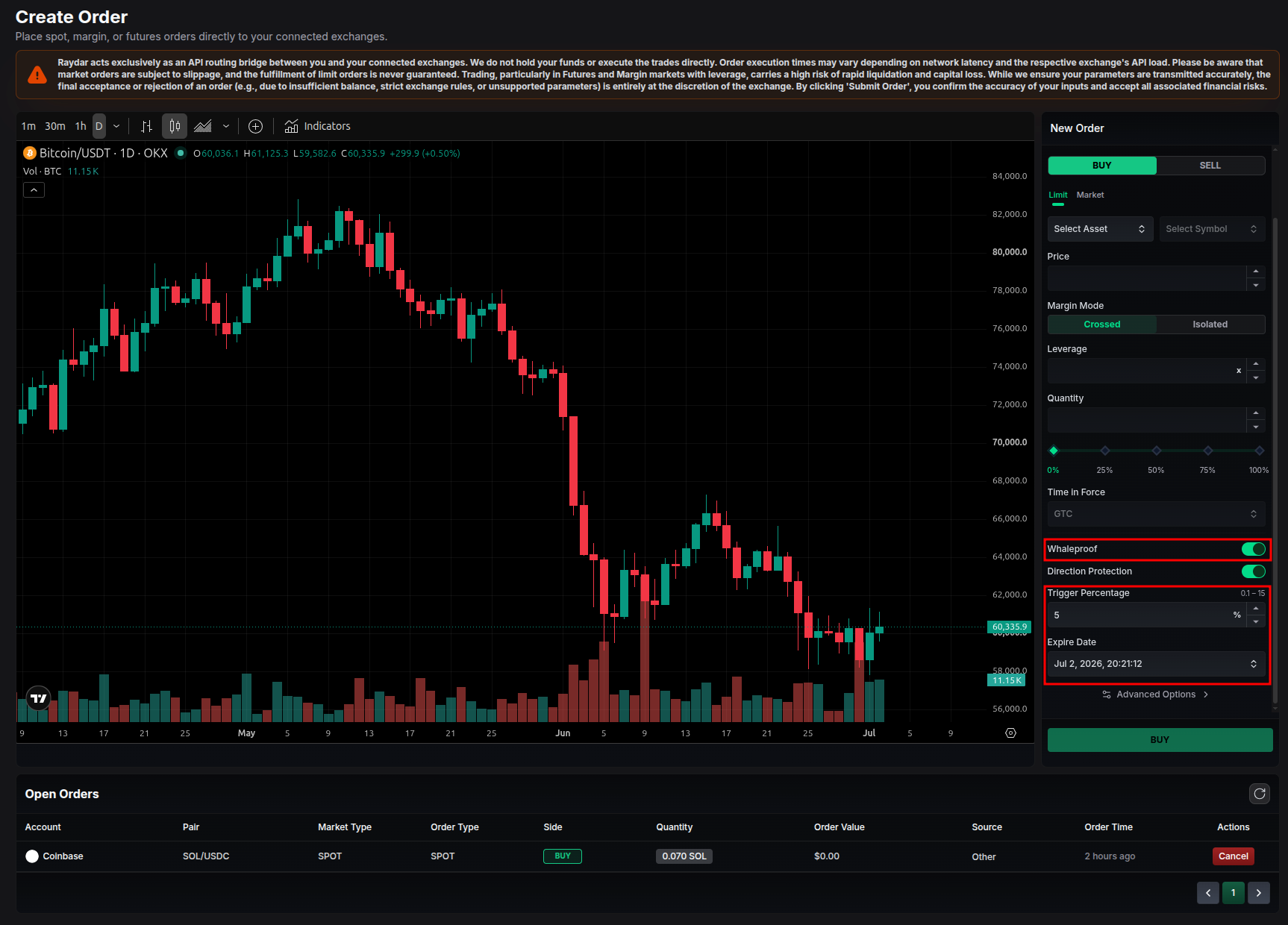Viewport: 1288px width, 925px height.
Task: Select the bar chart style icon
Action: point(147,126)
